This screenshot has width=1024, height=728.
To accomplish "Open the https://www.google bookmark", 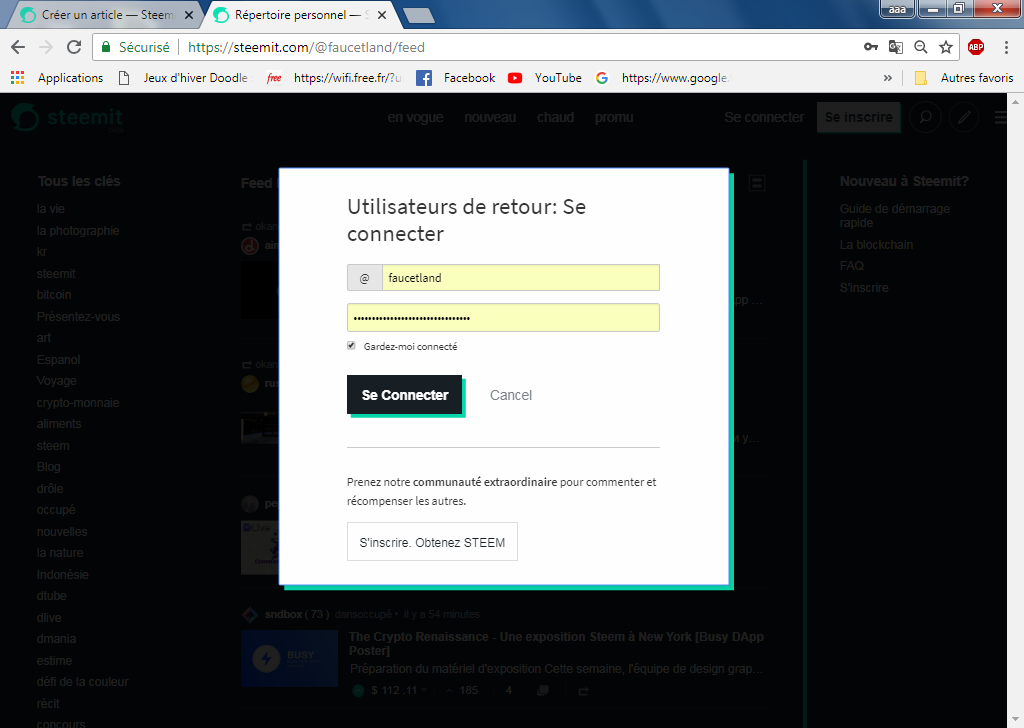I will [663, 78].
